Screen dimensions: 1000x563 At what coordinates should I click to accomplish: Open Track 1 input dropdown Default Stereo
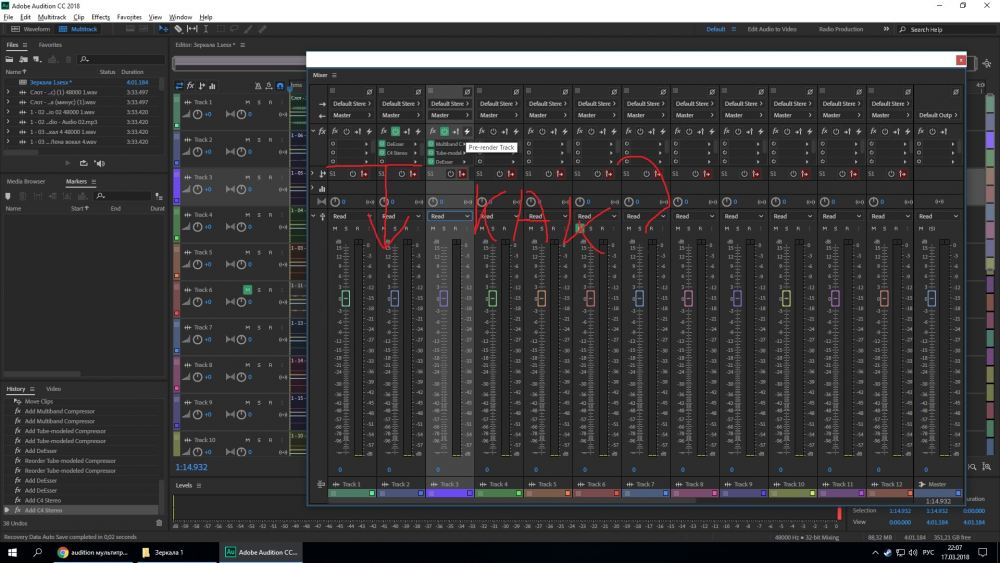351,103
